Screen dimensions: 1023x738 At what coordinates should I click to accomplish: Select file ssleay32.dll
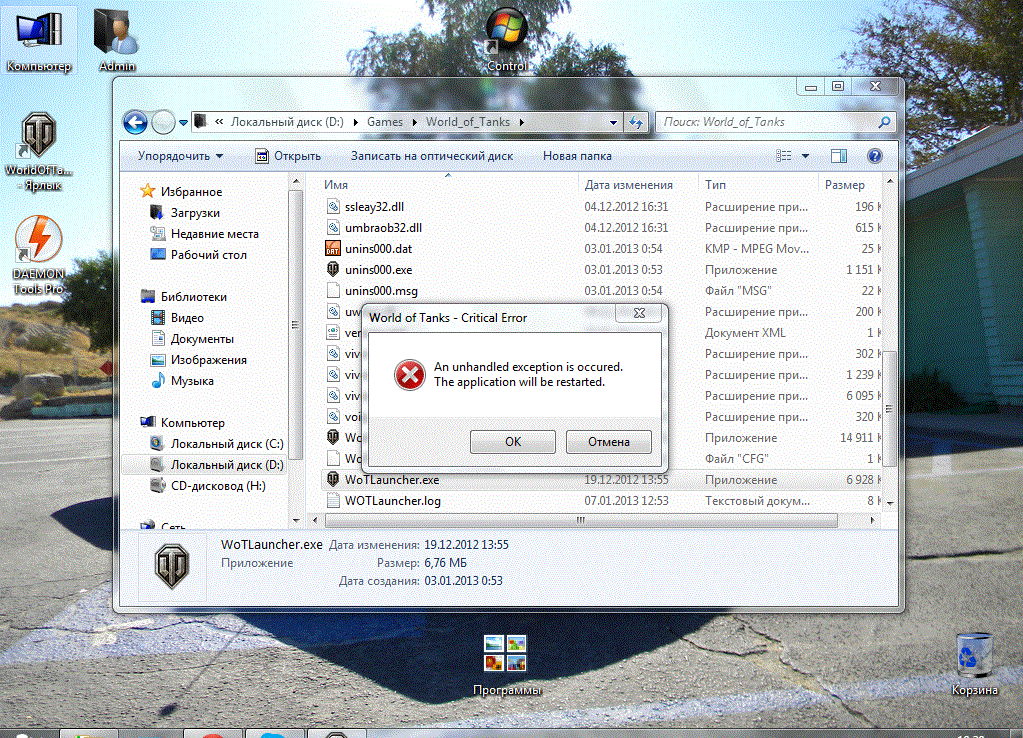click(374, 207)
